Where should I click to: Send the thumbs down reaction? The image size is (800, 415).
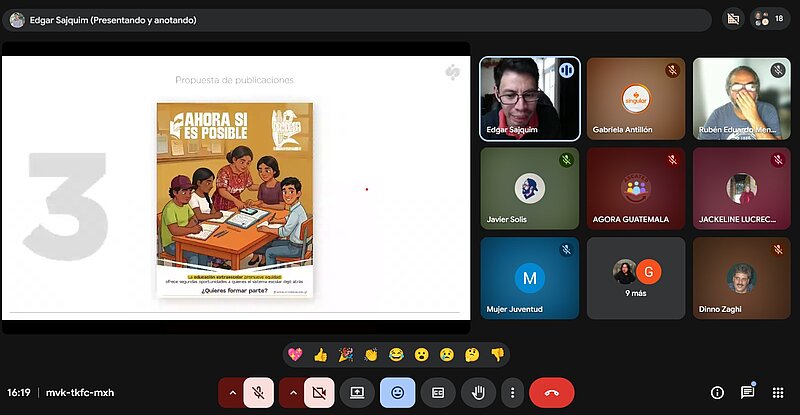point(497,354)
